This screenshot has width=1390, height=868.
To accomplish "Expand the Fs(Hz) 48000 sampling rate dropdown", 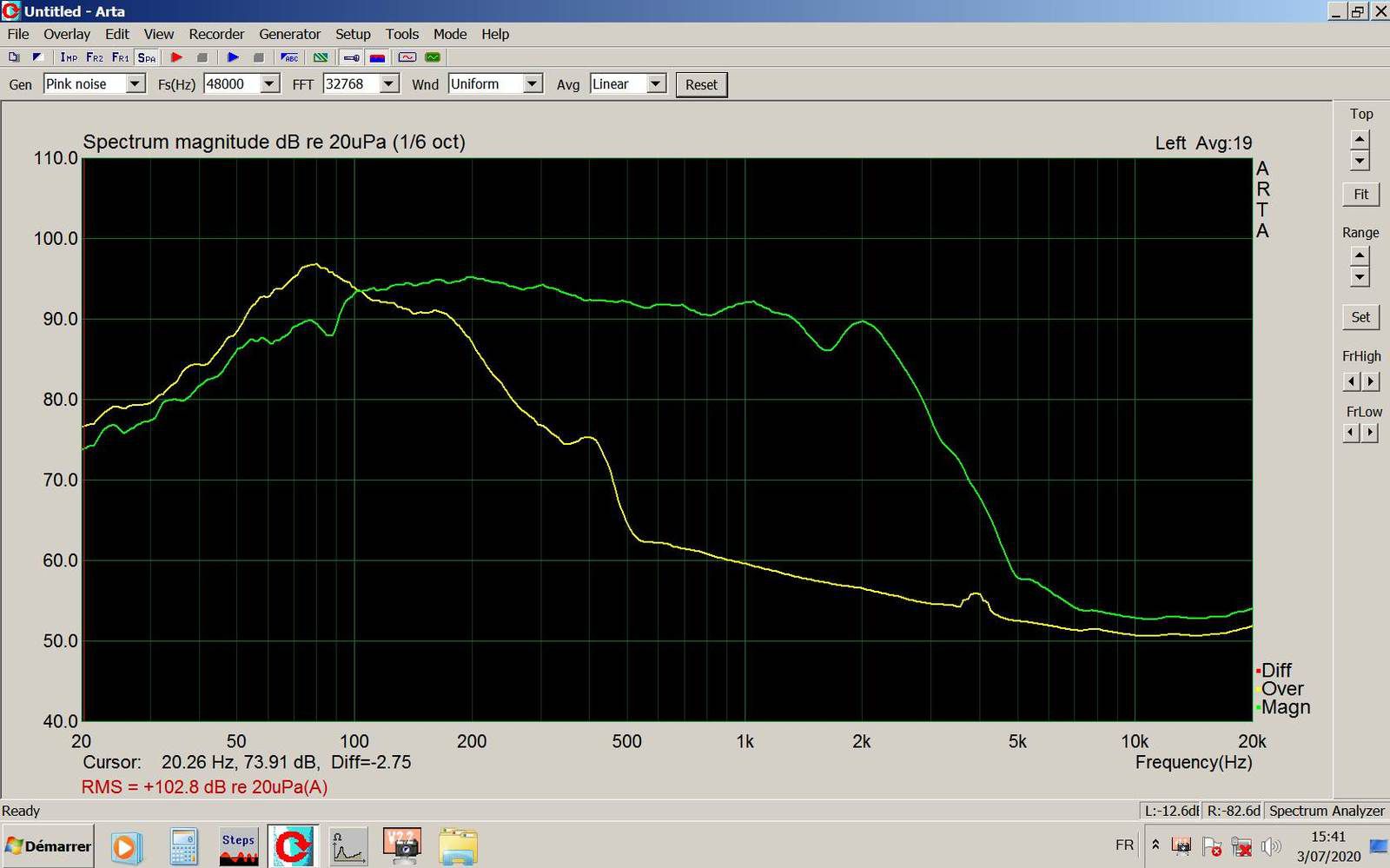I will pyautogui.click(x=270, y=83).
